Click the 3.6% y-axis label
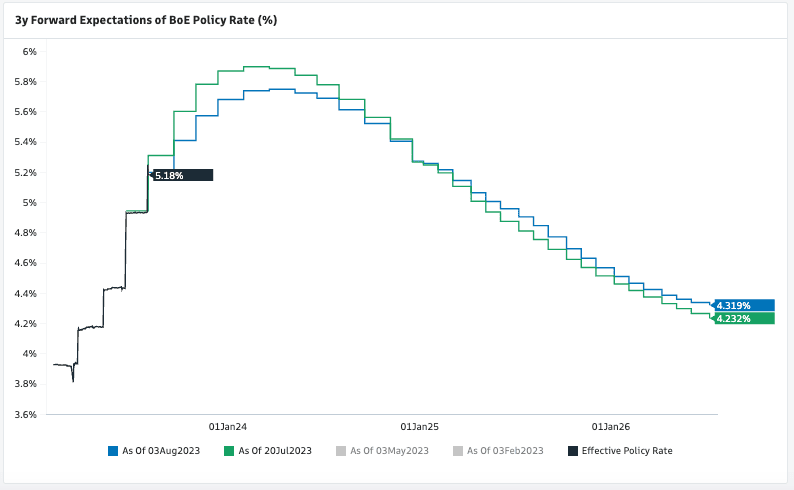Viewport: 794px width, 490px height. [x=25, y=414]
